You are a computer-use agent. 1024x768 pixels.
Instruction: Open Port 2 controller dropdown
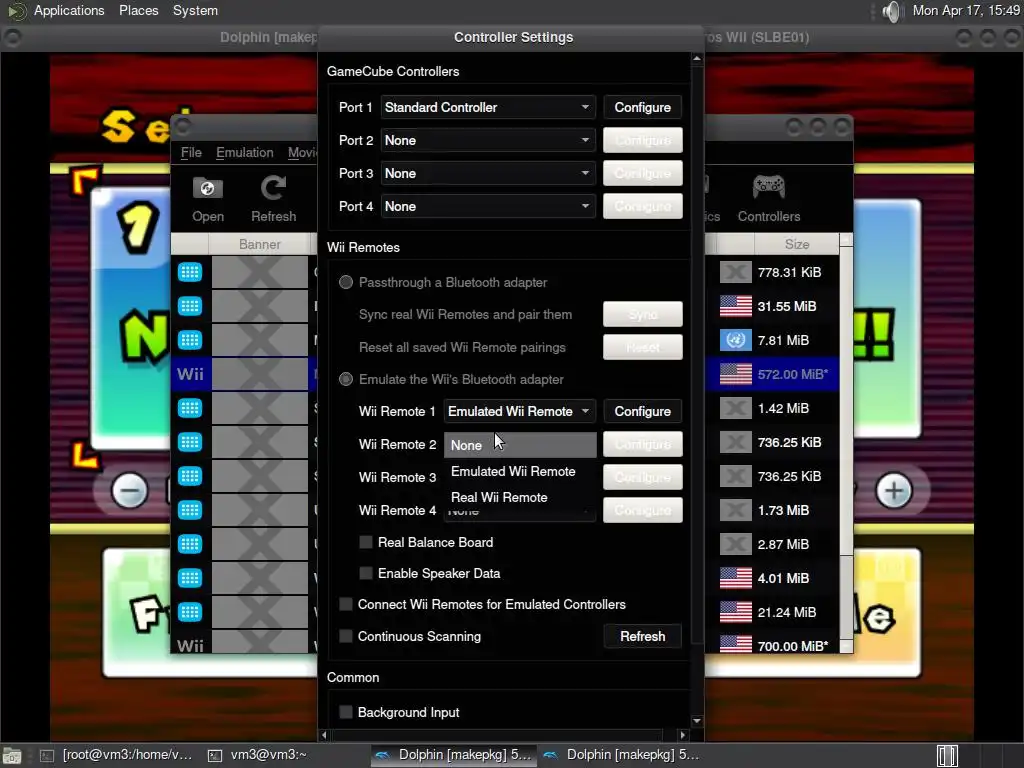click(x=488, y=140)
